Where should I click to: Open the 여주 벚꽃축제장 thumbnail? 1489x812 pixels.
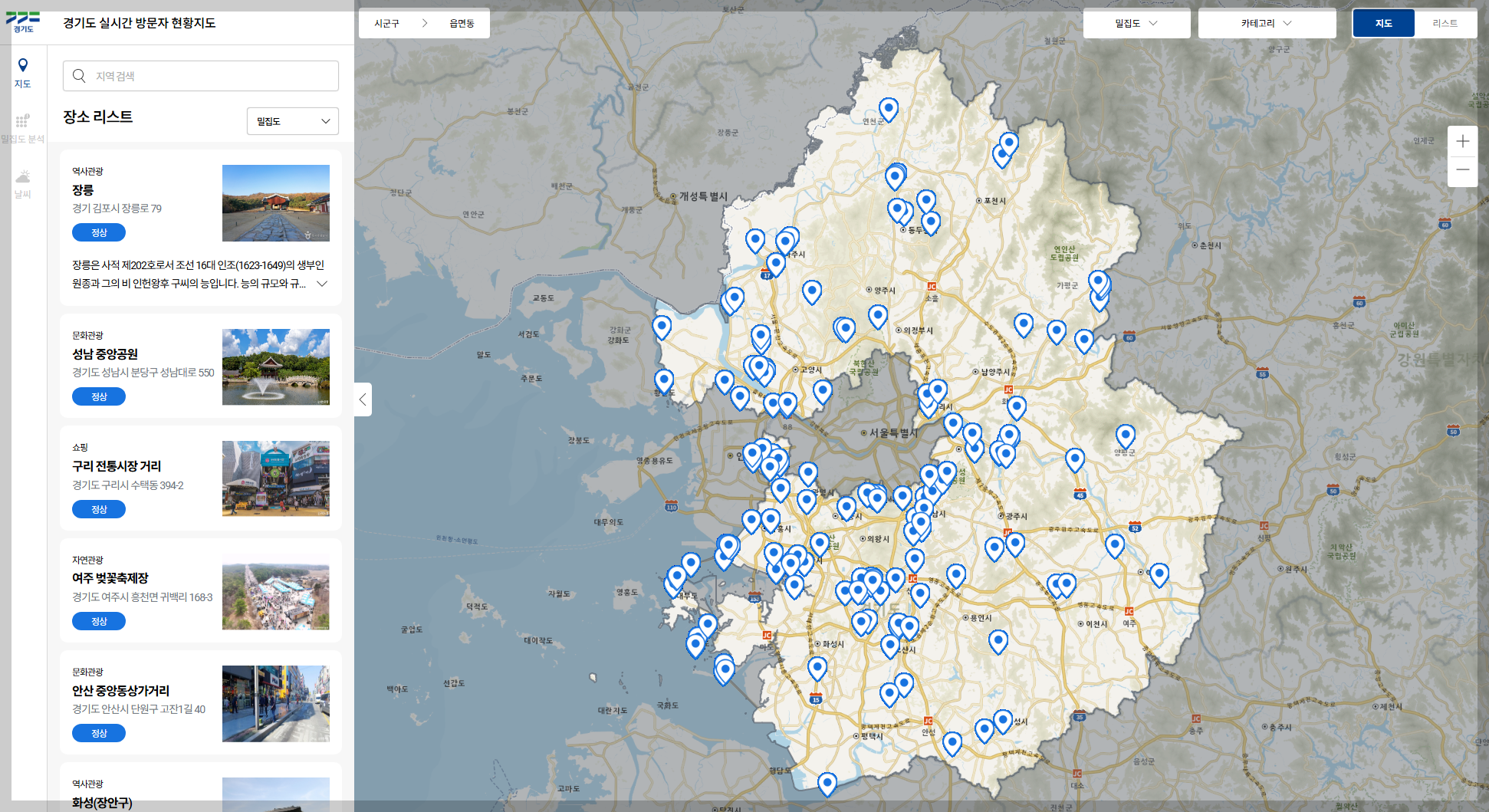point(276,592)
